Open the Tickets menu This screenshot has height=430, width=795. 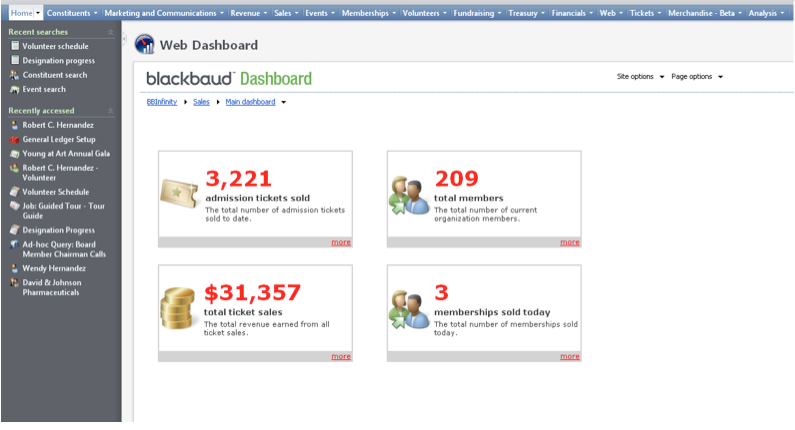click(x=645, y=13)
